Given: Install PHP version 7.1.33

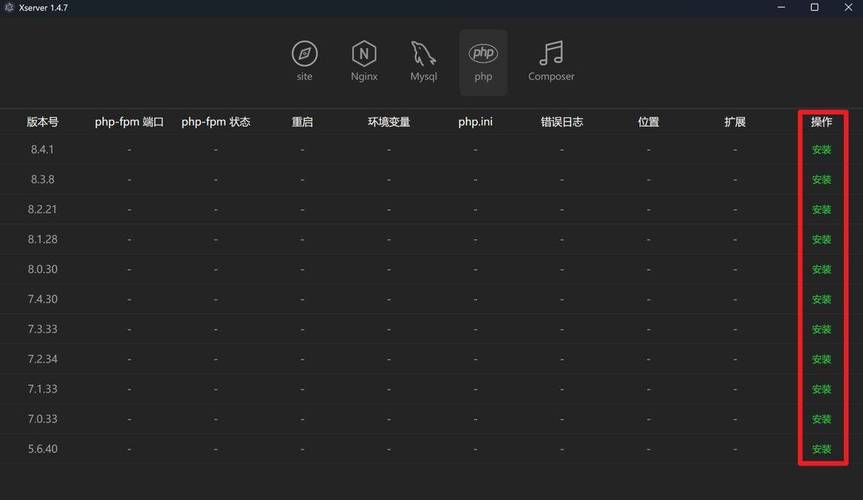Looking at the screenshot, I should [821, 389].
